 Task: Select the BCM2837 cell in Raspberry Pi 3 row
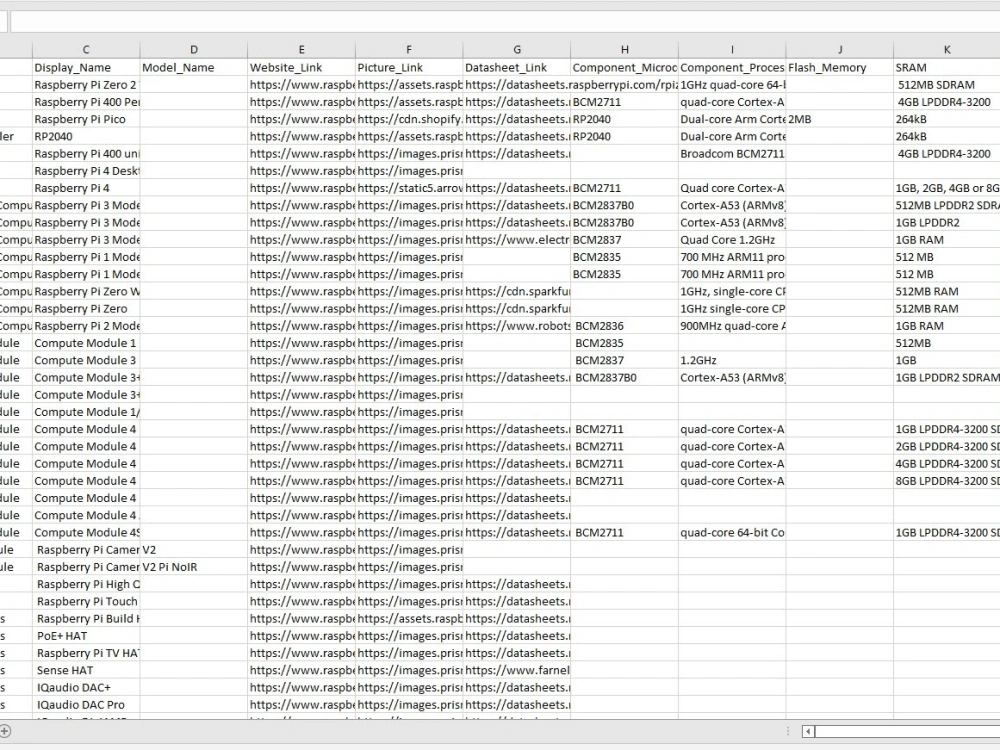point(624,240)
